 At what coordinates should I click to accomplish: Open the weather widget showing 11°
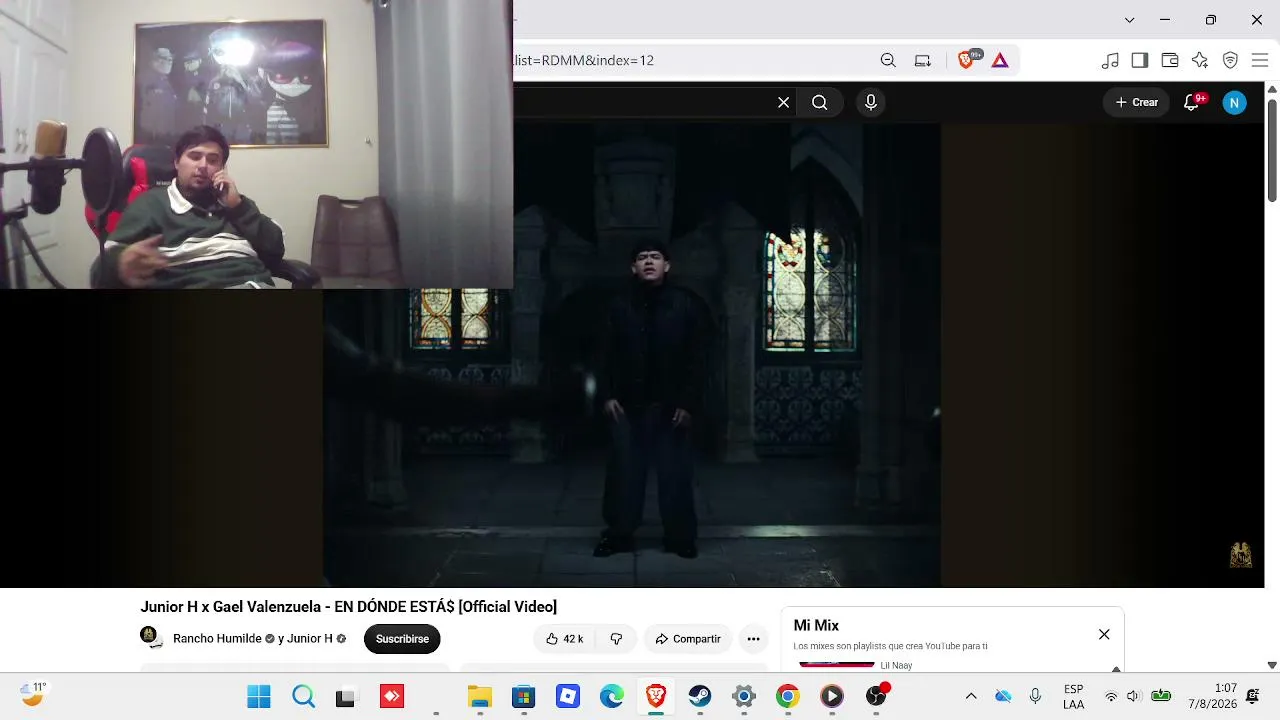point(34,694)
